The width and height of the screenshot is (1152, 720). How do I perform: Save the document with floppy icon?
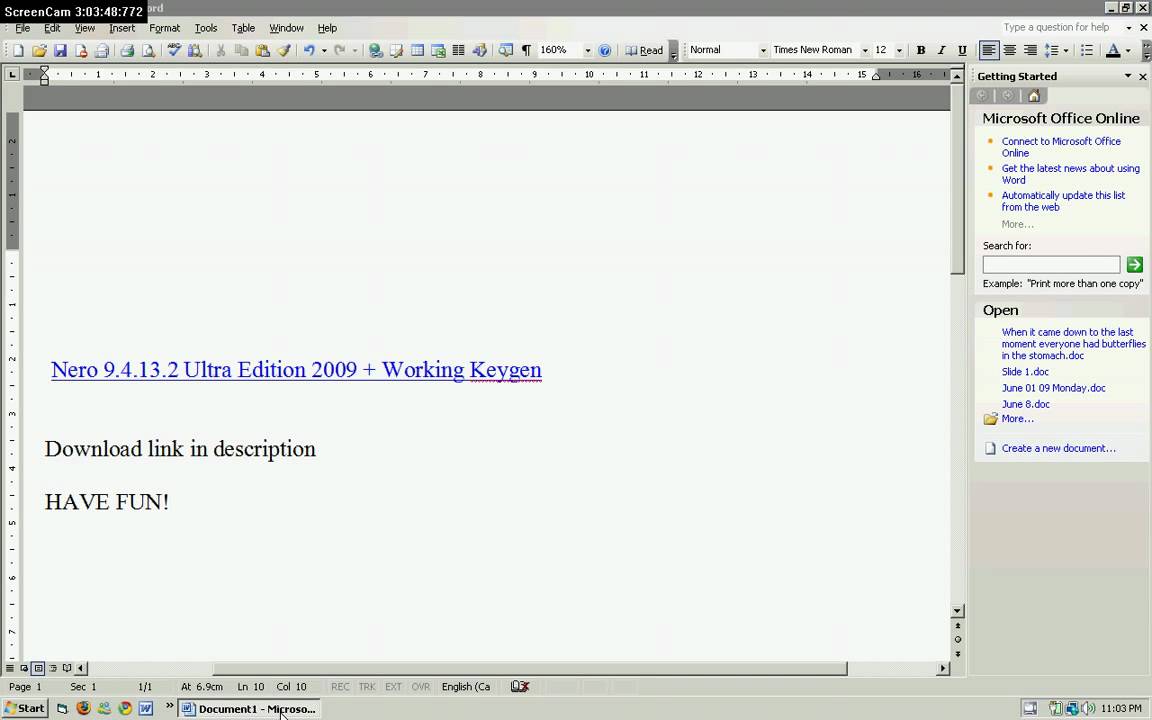tap(60, 51)
